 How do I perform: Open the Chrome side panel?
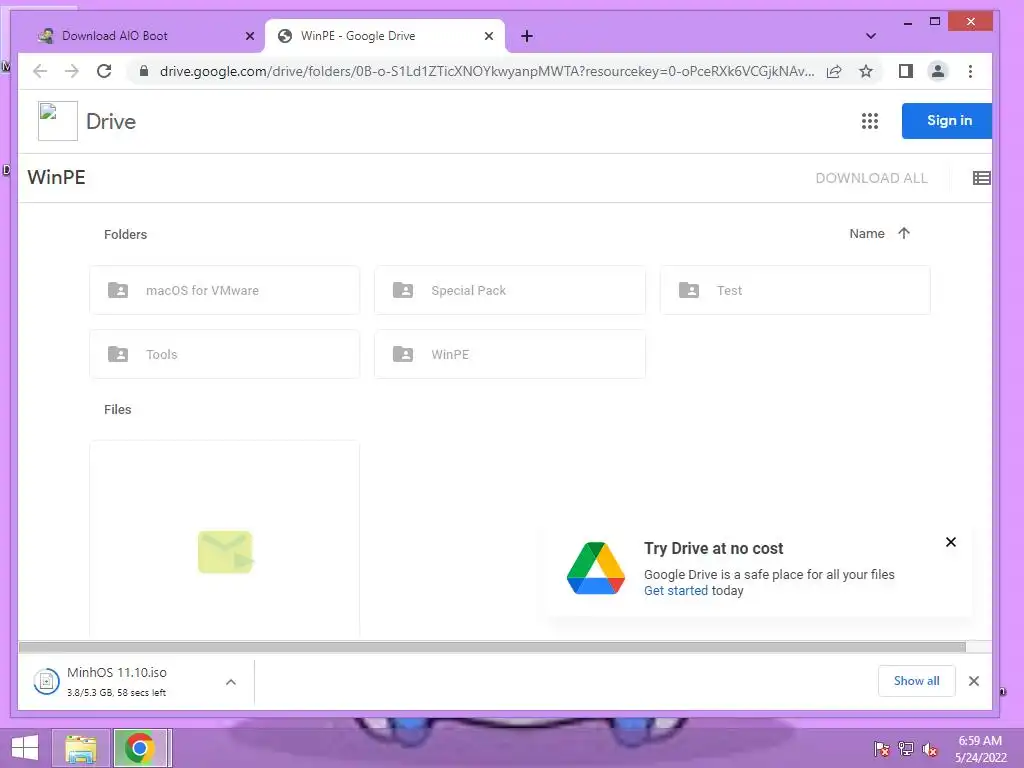(x=906, y=71)
